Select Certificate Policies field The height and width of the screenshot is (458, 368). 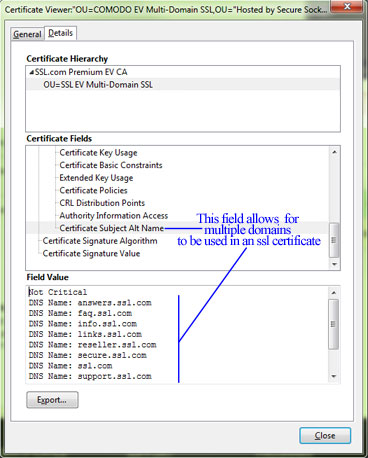point(93,191)
